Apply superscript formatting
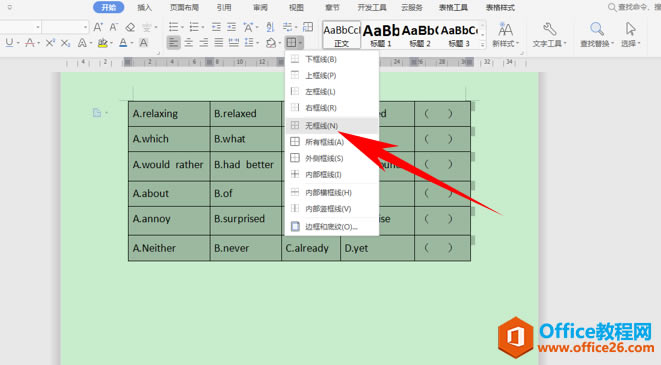 (x=50, y=43)
